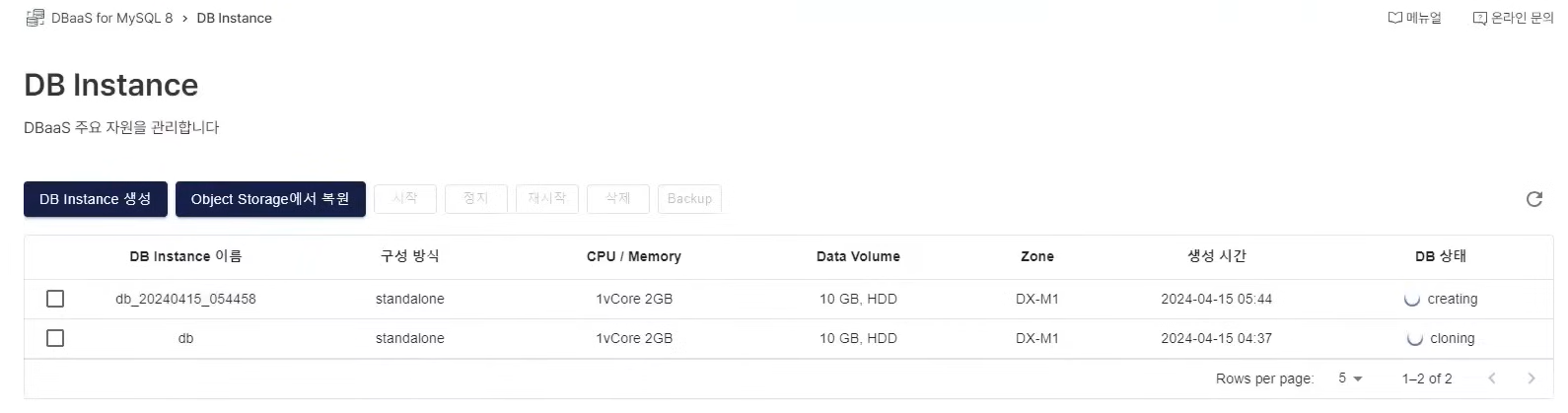Go to next page chevron icon

tap(1531, 379)
